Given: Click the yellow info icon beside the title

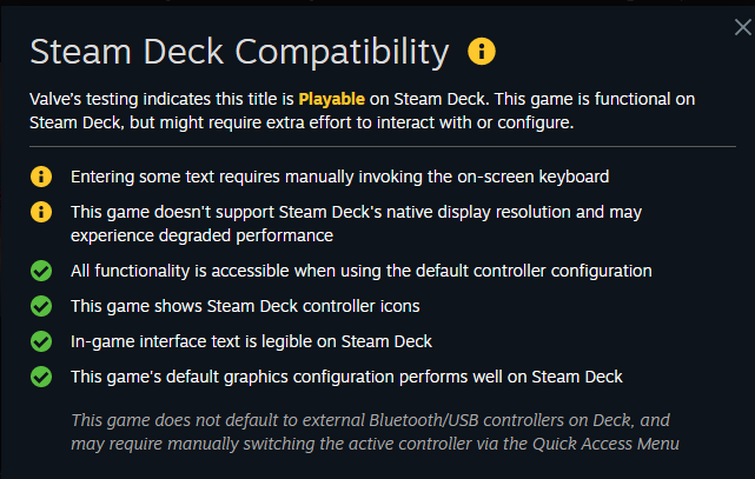Looking at the screenshot, I should [x=482, y=51].
